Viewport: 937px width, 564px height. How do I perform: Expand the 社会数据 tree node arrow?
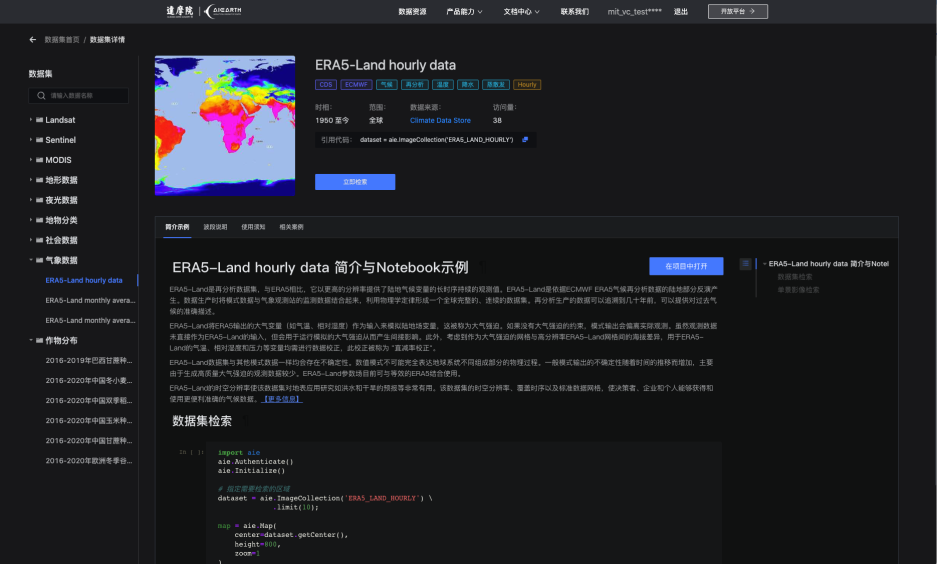(30, 240)
